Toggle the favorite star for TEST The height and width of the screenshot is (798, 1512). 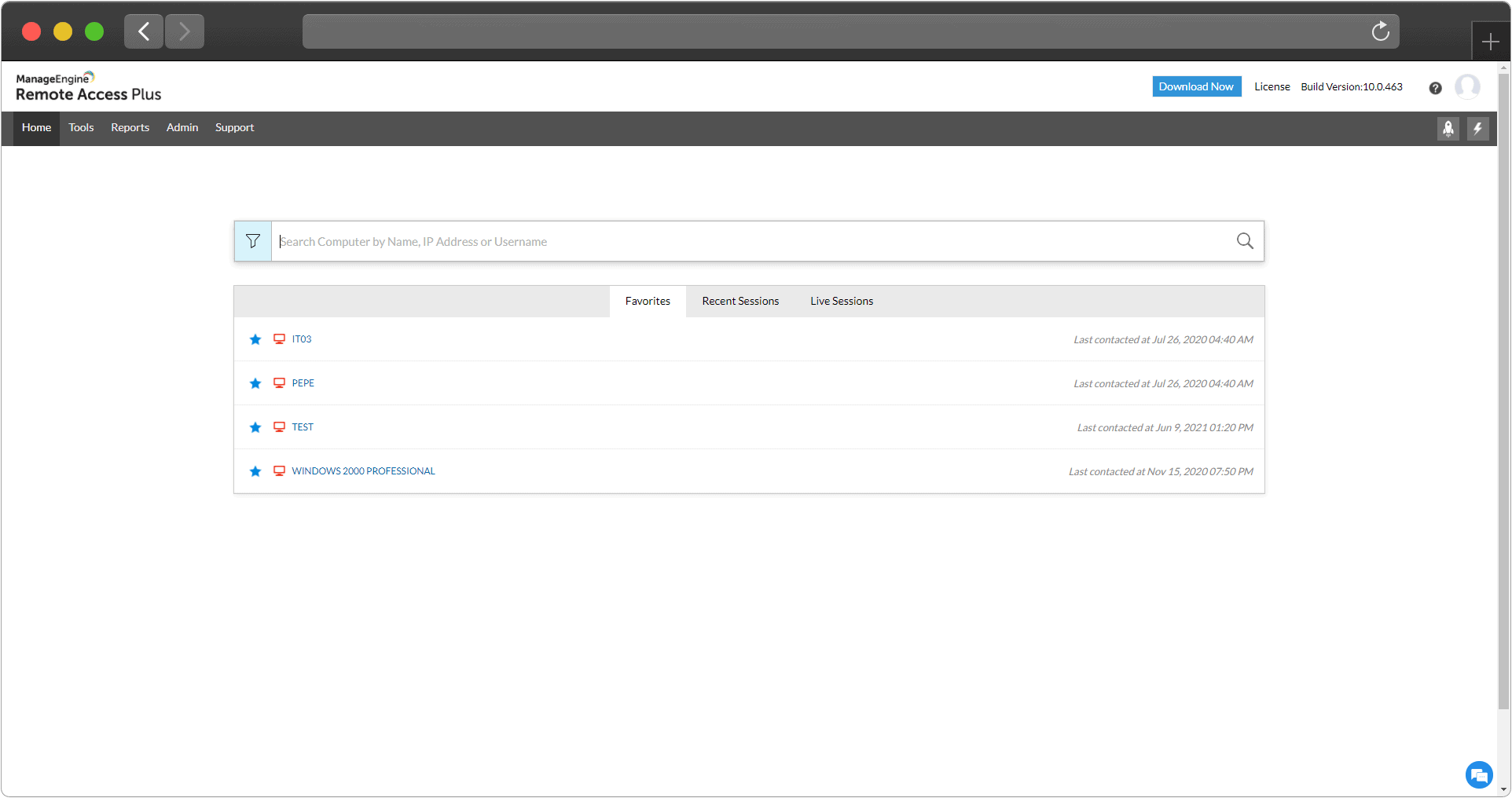coord(255,427)
